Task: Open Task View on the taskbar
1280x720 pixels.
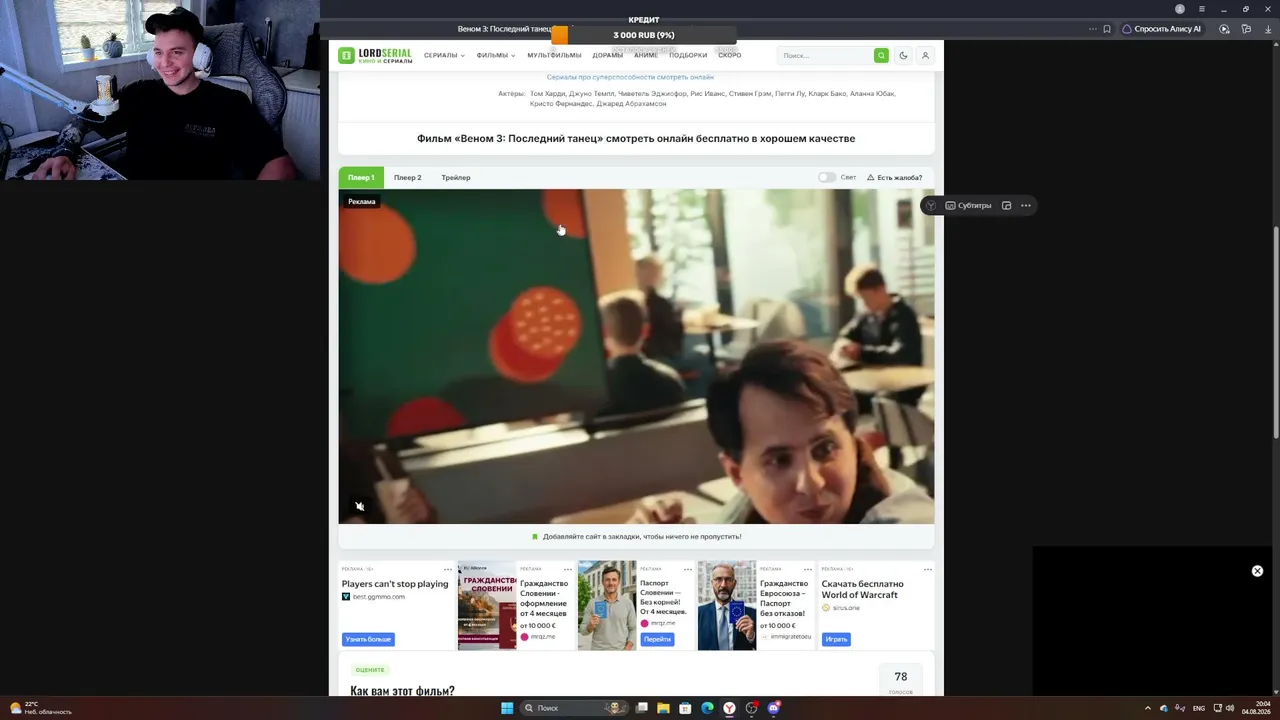Action: [x=642, y=708]
